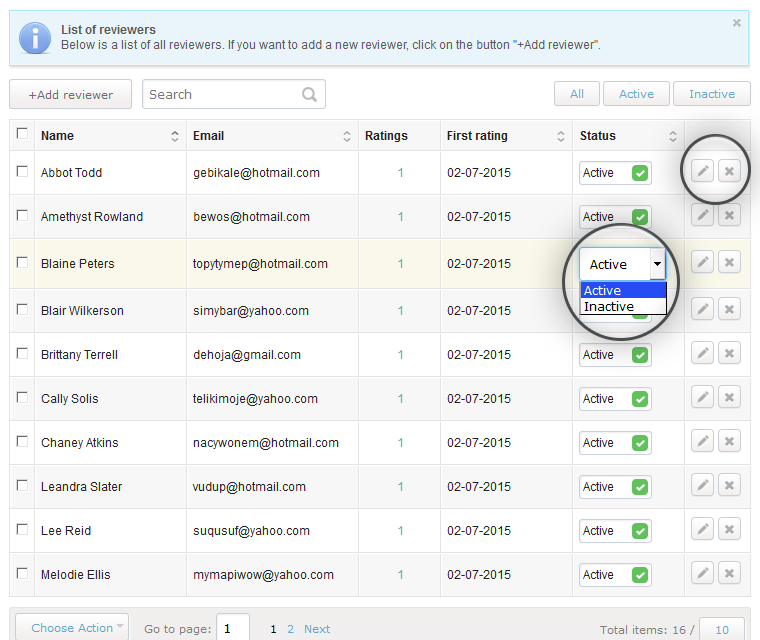Image resolution: width=760 pixels, height=640 pixels.
Task: Remove Cally Solis with delete icon
Action: [729, 397]
